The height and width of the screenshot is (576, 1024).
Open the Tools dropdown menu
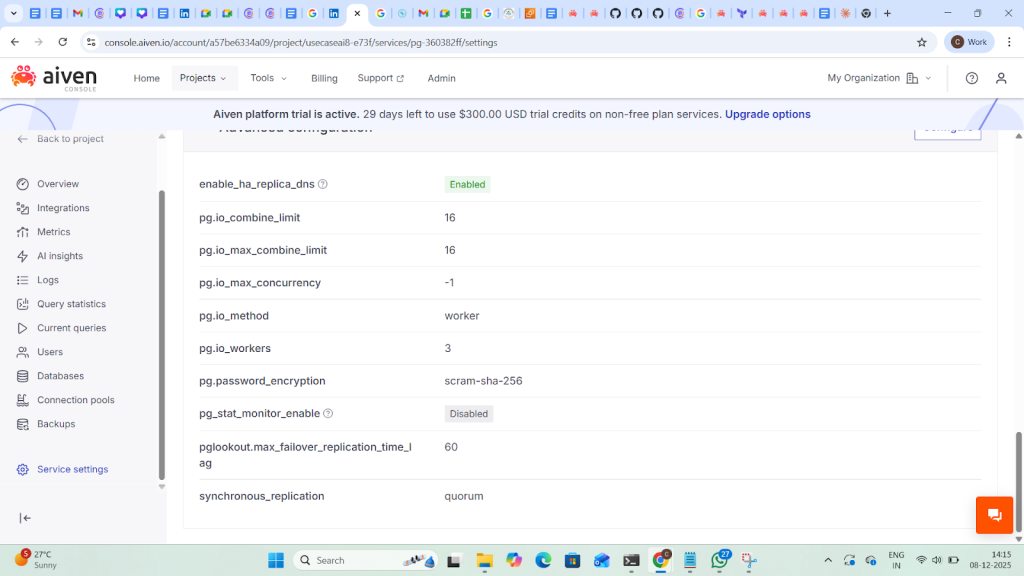pos(268,78)
